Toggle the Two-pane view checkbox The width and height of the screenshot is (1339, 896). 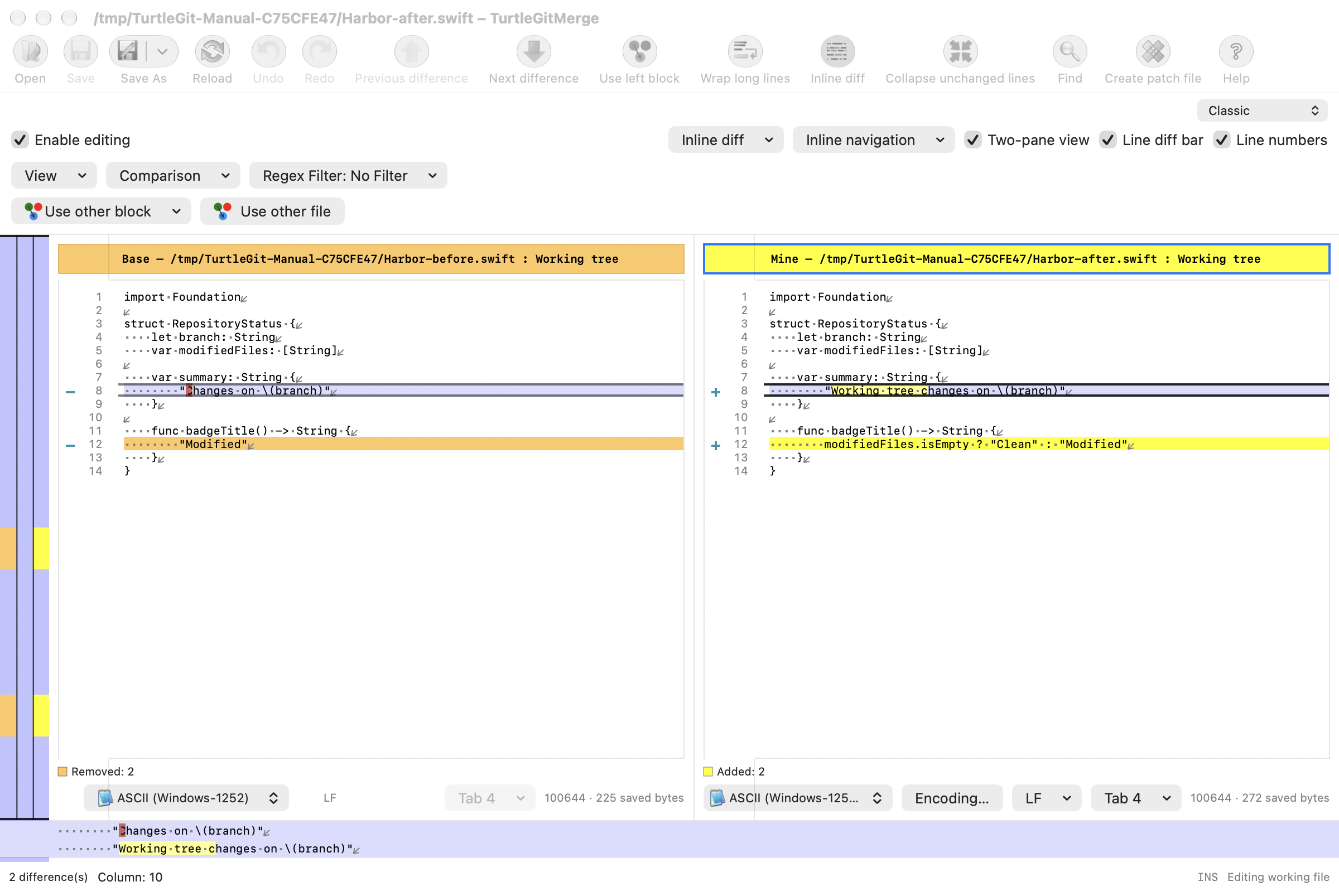pos(972,140)
